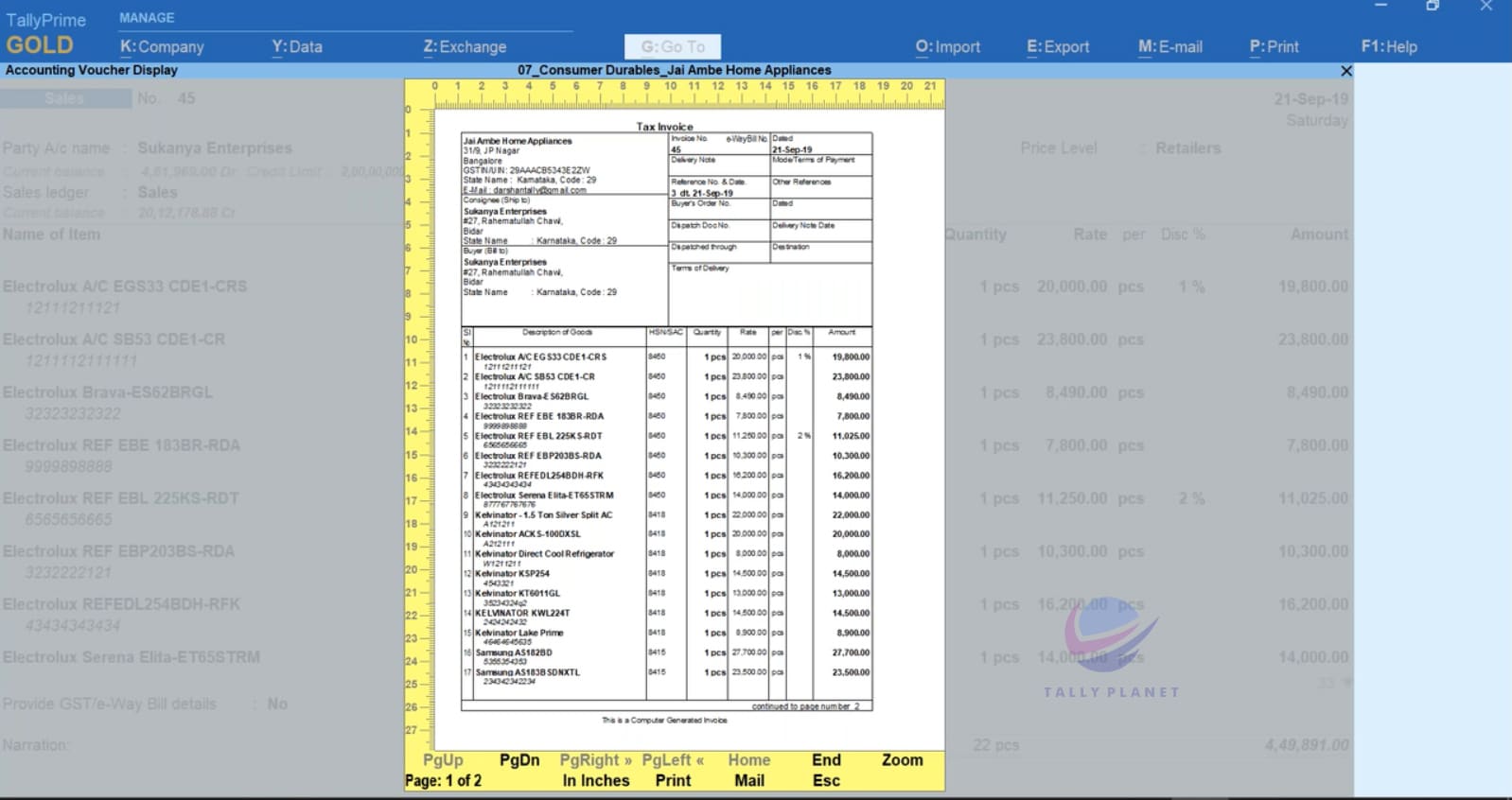Click 'This is a Computer Generated Invoice' footer
1512x800 pixels.
click(665, 721)
